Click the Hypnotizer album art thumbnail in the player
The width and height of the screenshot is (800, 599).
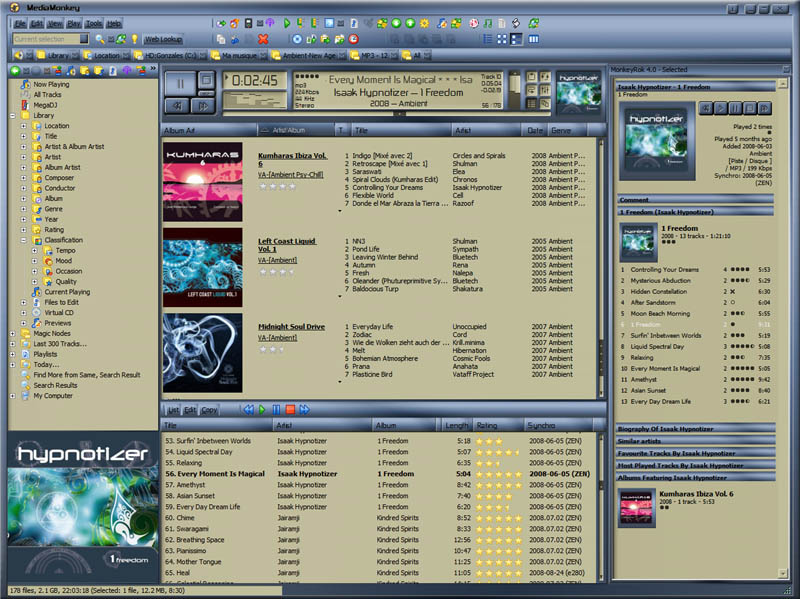tap(579, 93)
